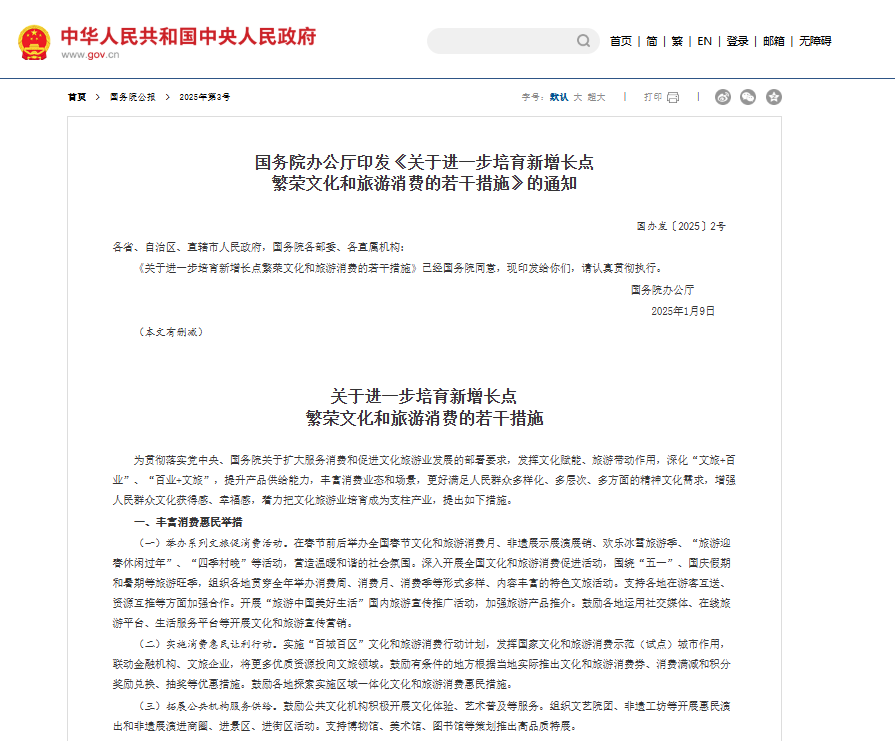Click the WeChat share icon
The width and height of the screenshot is (895, 741).
click(x=747, y=98)
